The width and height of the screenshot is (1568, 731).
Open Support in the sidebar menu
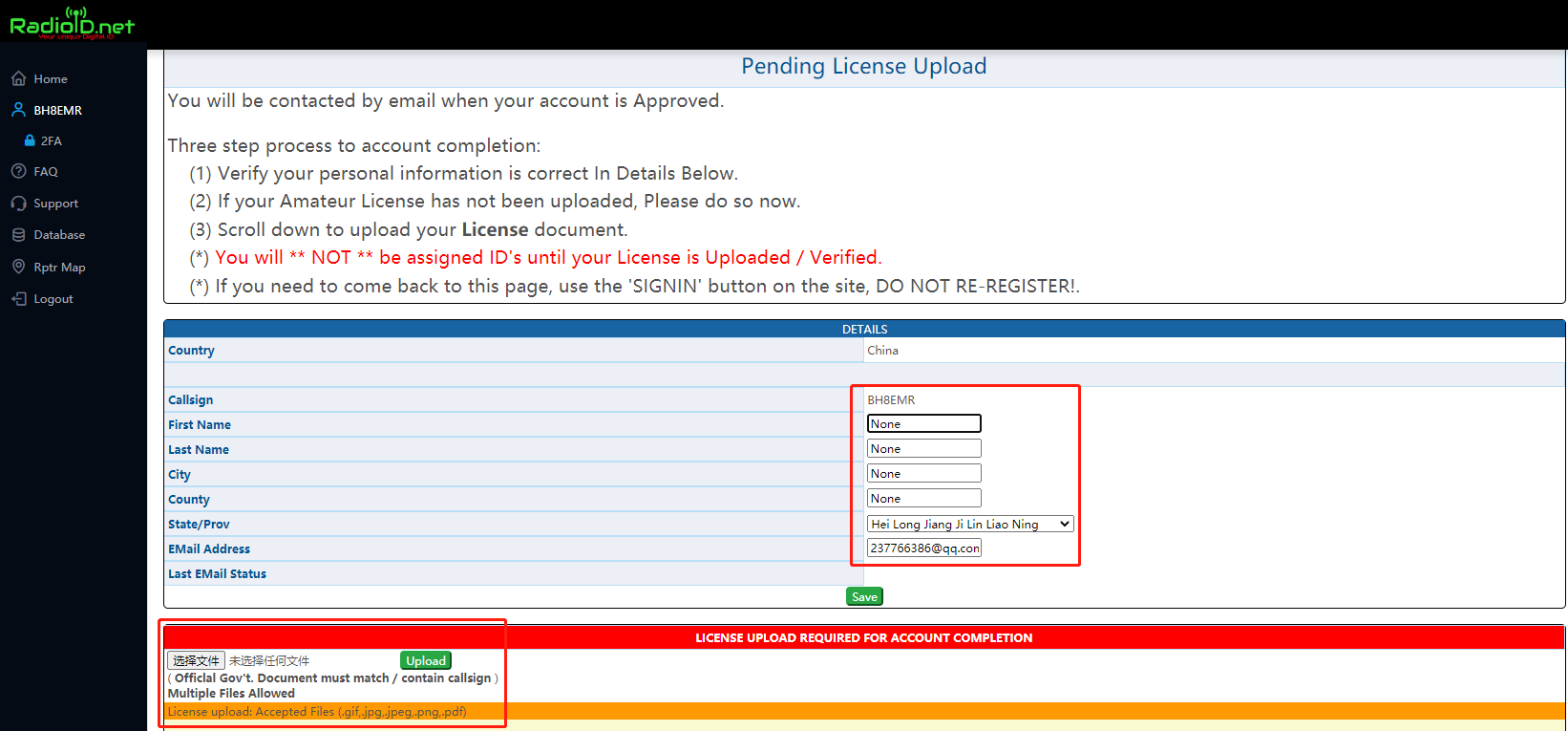[55, 204]
